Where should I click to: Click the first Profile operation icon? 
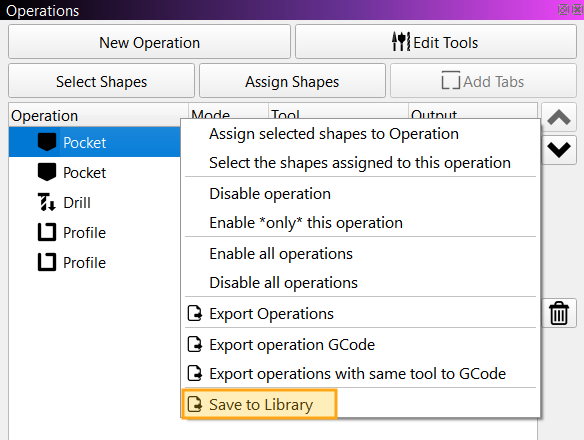[47, 232]
